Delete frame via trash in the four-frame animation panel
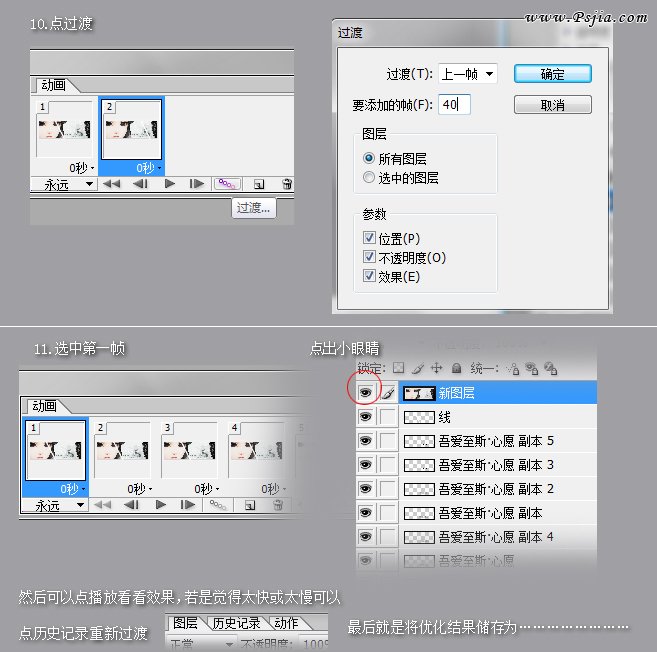The width and height of the screenshot is (657, 652). click(x=277, y=505)
